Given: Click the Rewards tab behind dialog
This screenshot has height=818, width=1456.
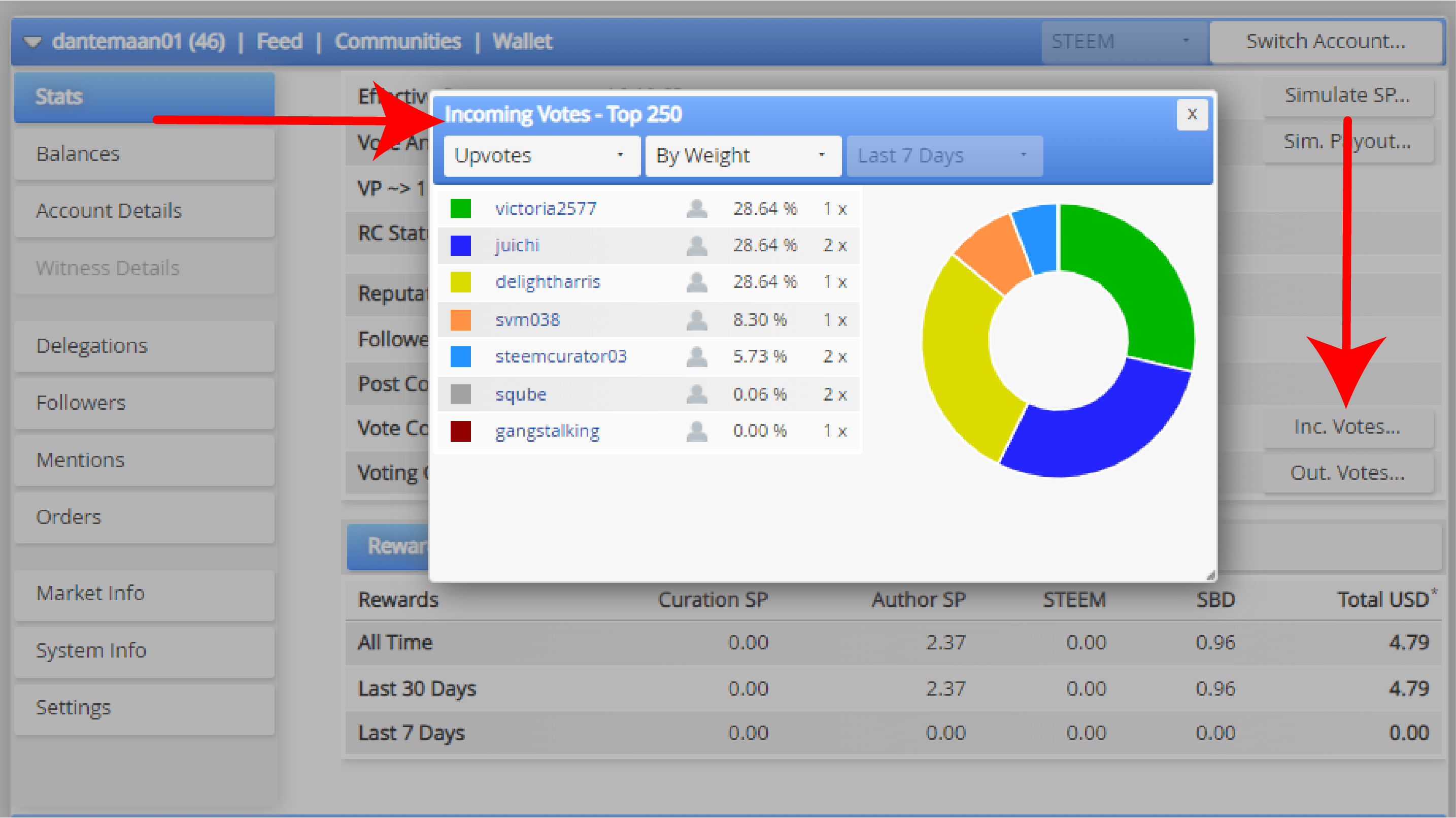Looking at the screenshot, I should tap(389, 546).
